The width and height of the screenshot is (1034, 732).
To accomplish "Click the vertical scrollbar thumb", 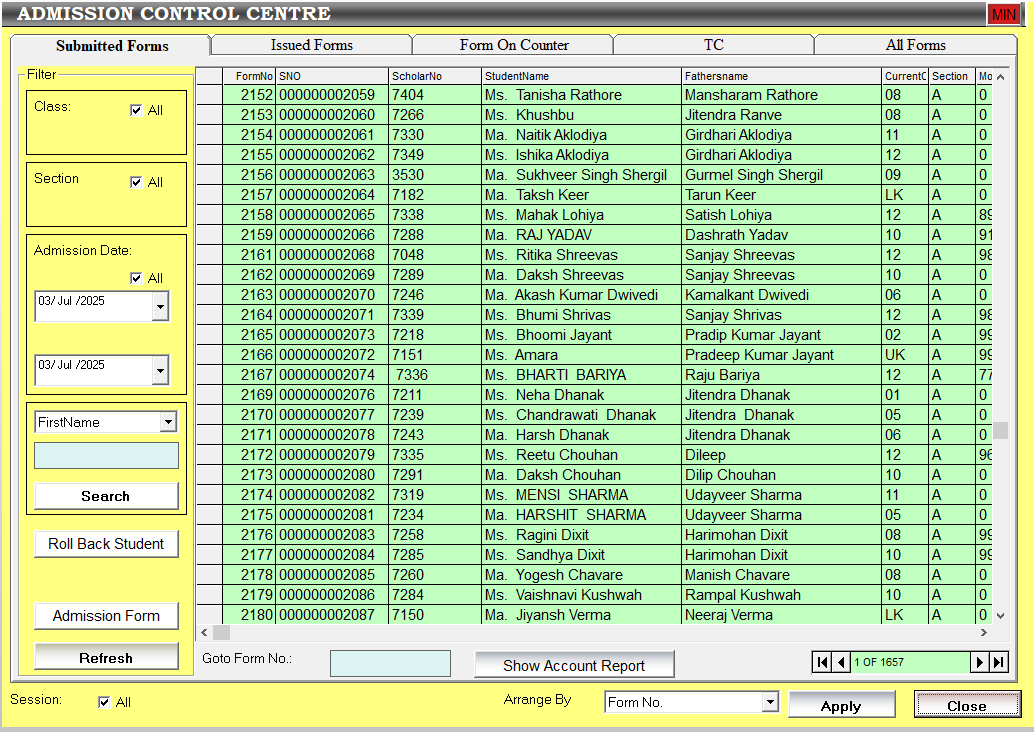I will [x=1000, y=430].
